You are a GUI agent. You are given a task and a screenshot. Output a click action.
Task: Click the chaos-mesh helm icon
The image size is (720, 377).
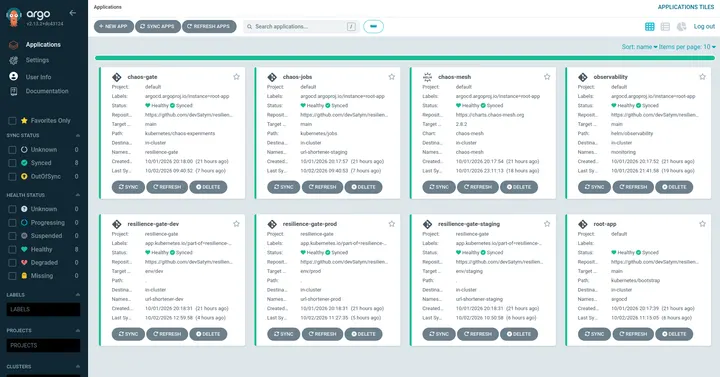click(x=428, y=77)
